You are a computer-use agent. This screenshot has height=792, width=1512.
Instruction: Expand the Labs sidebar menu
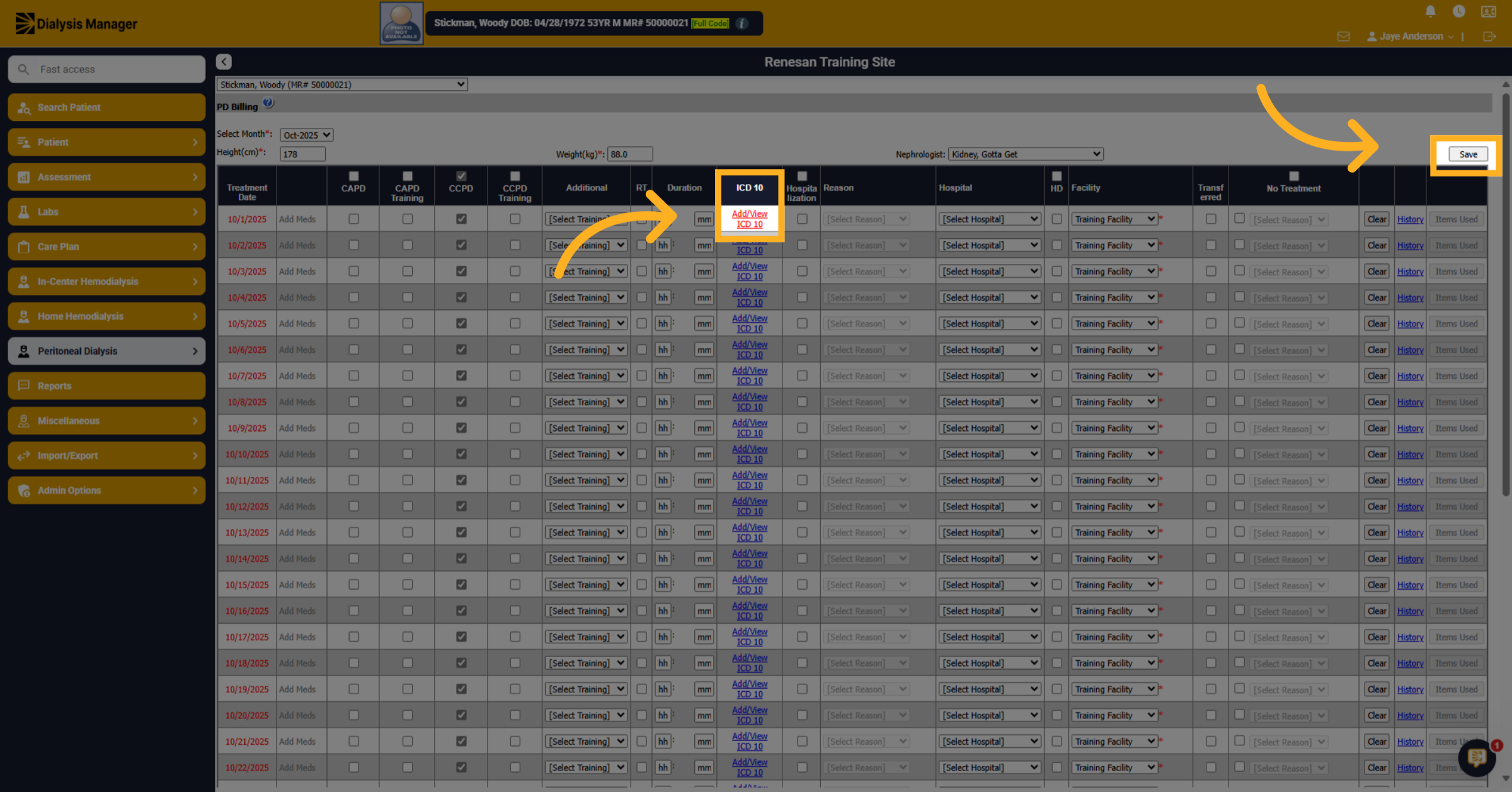(106, 212)
